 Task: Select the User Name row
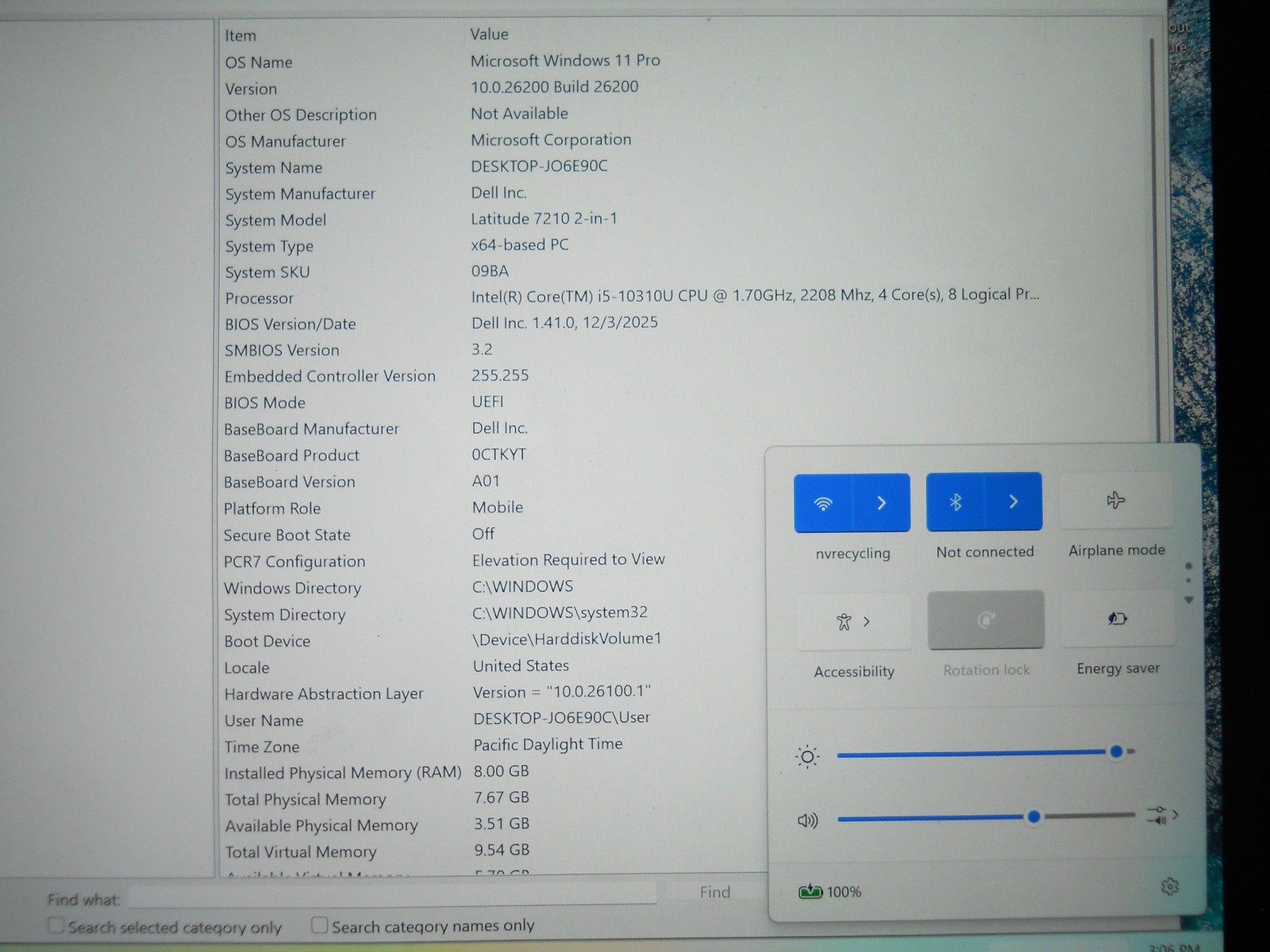coord(492,720)
